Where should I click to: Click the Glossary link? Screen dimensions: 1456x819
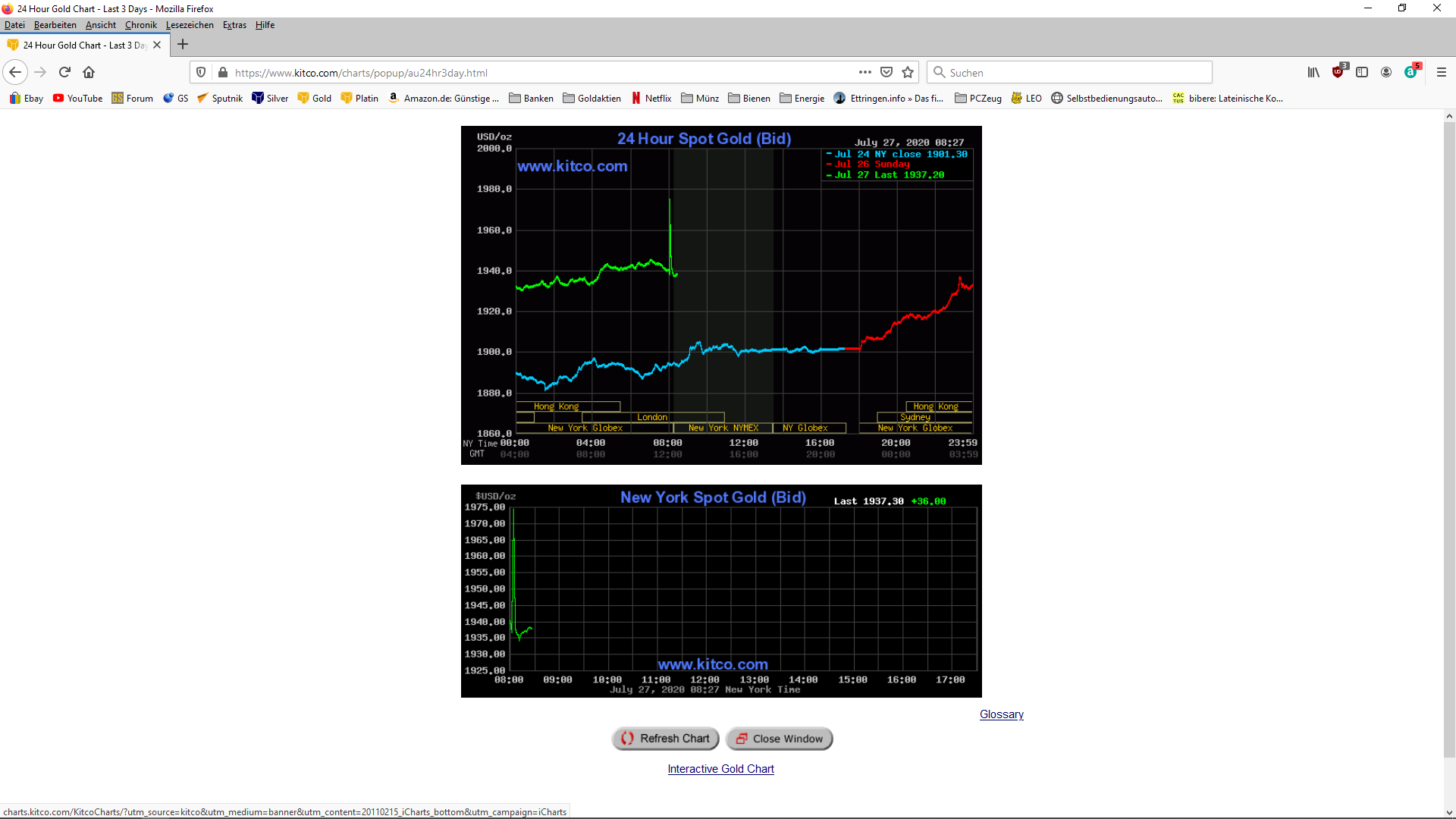point(1001,714)
